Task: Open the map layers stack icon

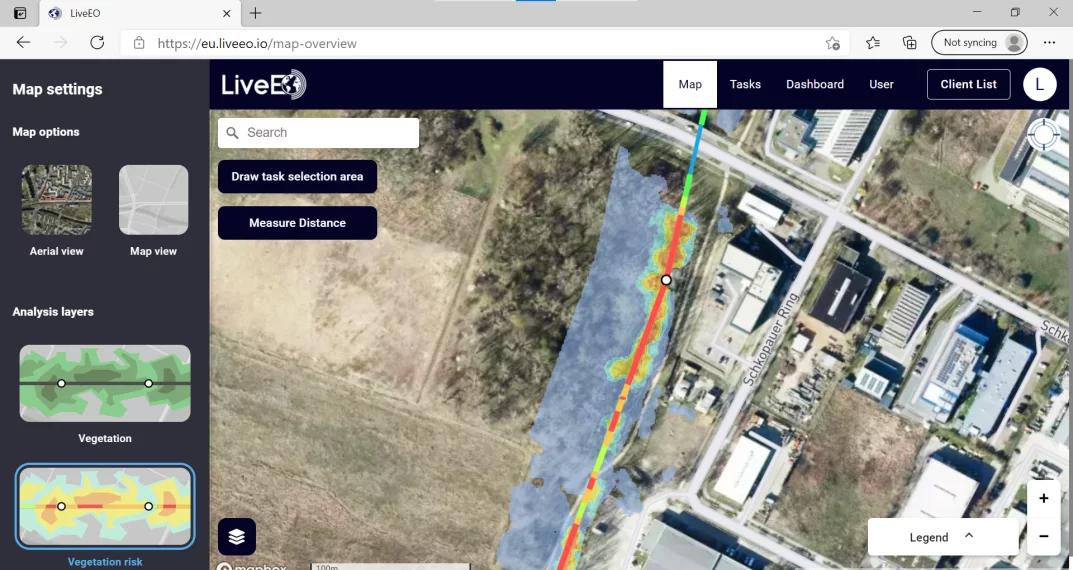Action: [x=237, y=536]
